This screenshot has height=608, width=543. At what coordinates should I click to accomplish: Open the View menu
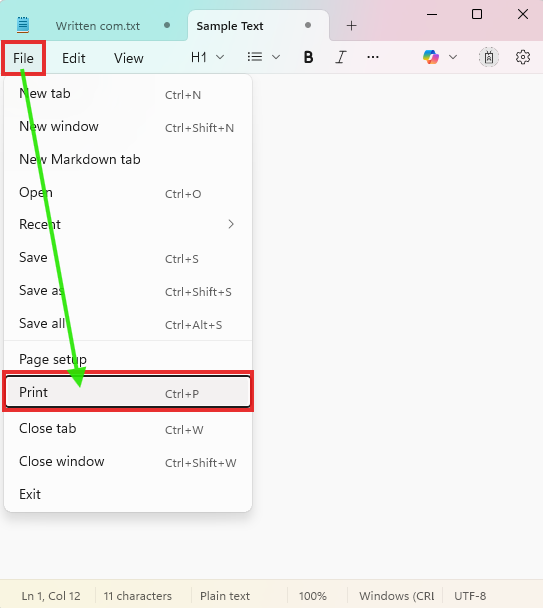[129, 58]
